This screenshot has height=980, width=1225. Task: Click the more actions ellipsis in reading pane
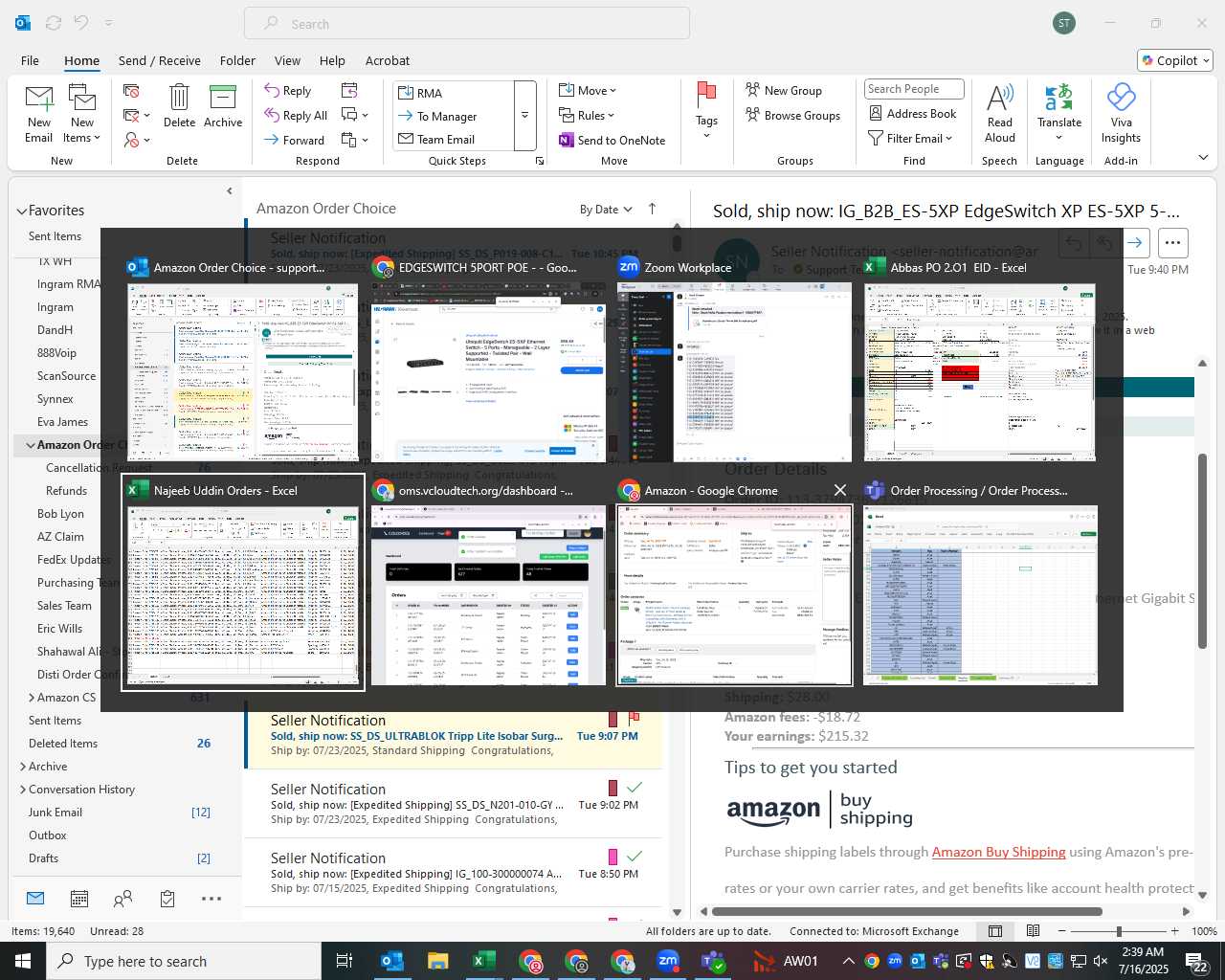click(1172, 243)
